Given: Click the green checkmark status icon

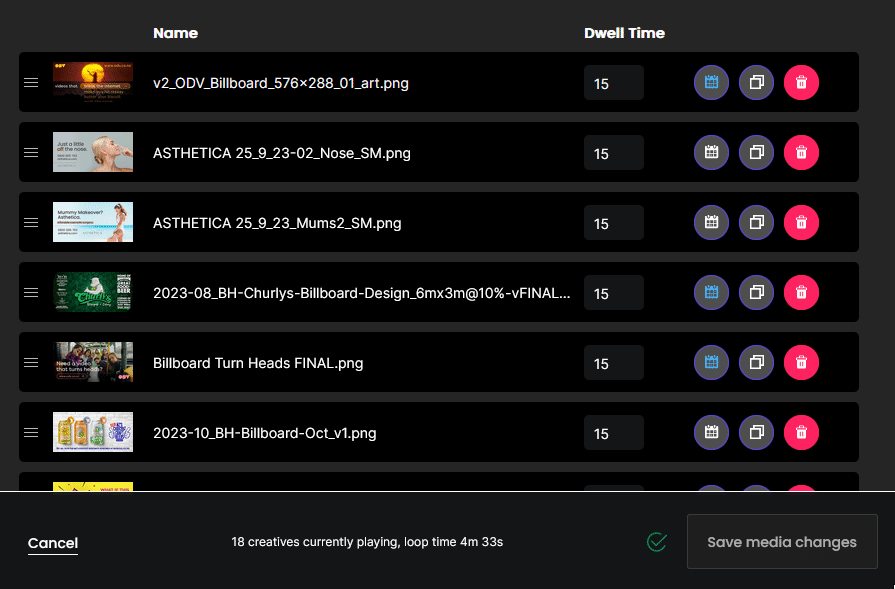Looking at the screenshot, I should (657, 542).
